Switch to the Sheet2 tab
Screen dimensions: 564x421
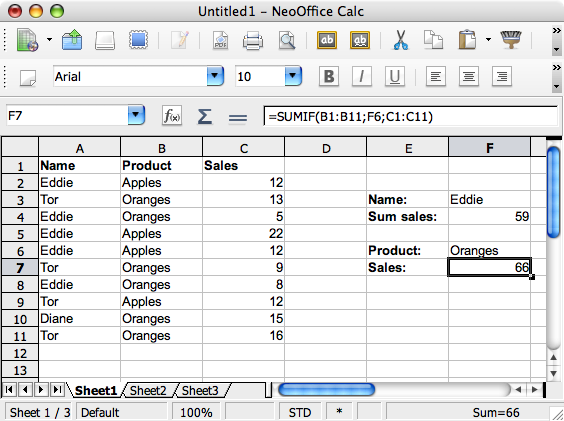coord(148,390)
